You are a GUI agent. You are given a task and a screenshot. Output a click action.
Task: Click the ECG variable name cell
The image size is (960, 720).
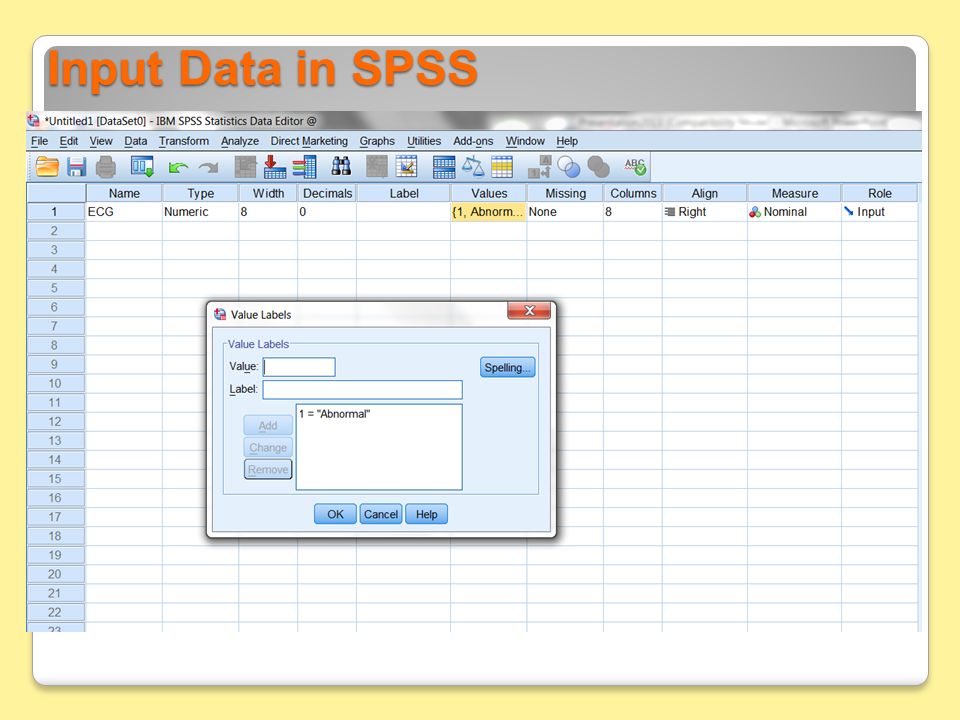[124, 212]
